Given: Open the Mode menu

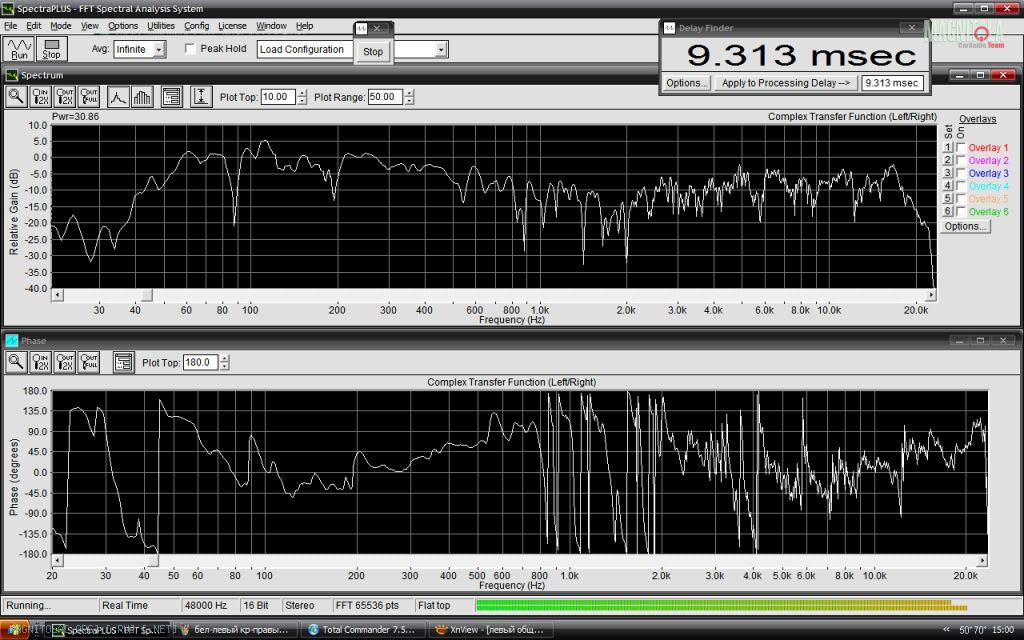Looking at the screenshot, I should [x=61, y=26].
